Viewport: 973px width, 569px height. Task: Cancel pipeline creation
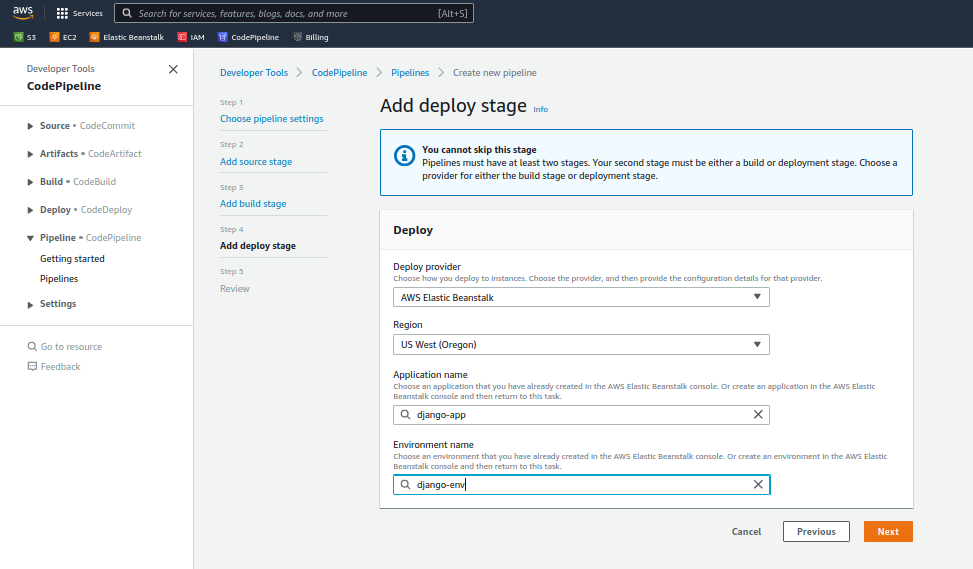(746, 532)
